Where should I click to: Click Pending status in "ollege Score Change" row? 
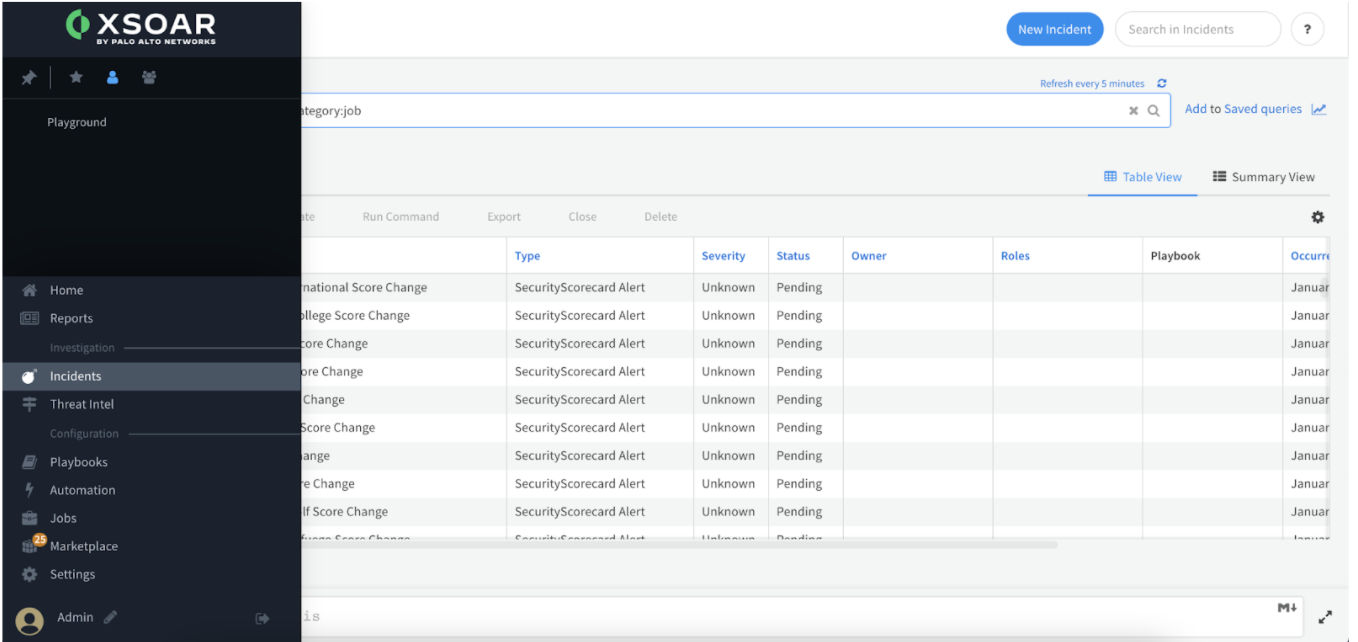click(x=799, y=315)
